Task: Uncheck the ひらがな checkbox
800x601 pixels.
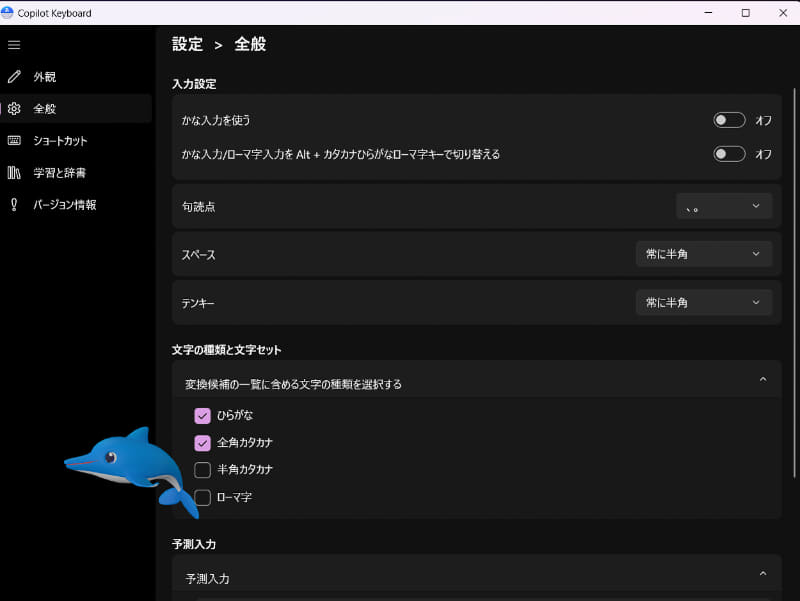Action: click(202, 415)
